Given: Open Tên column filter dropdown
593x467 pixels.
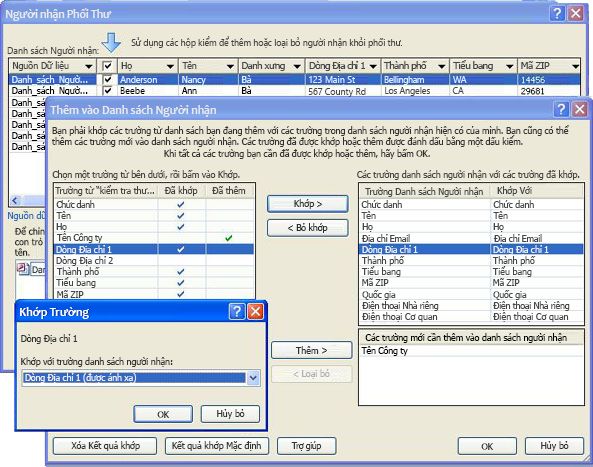Looking at the screenshot, I should pyautogui.click(x=230, y=67).
